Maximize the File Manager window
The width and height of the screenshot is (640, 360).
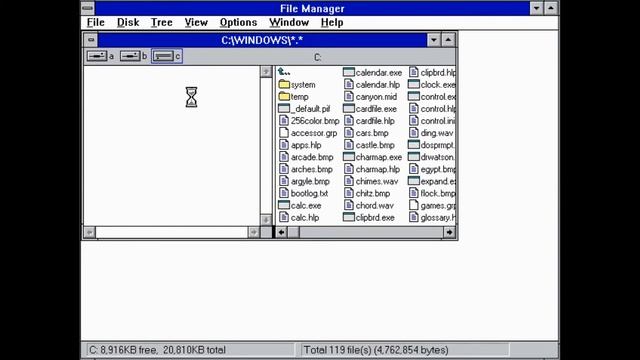point(551,8)
